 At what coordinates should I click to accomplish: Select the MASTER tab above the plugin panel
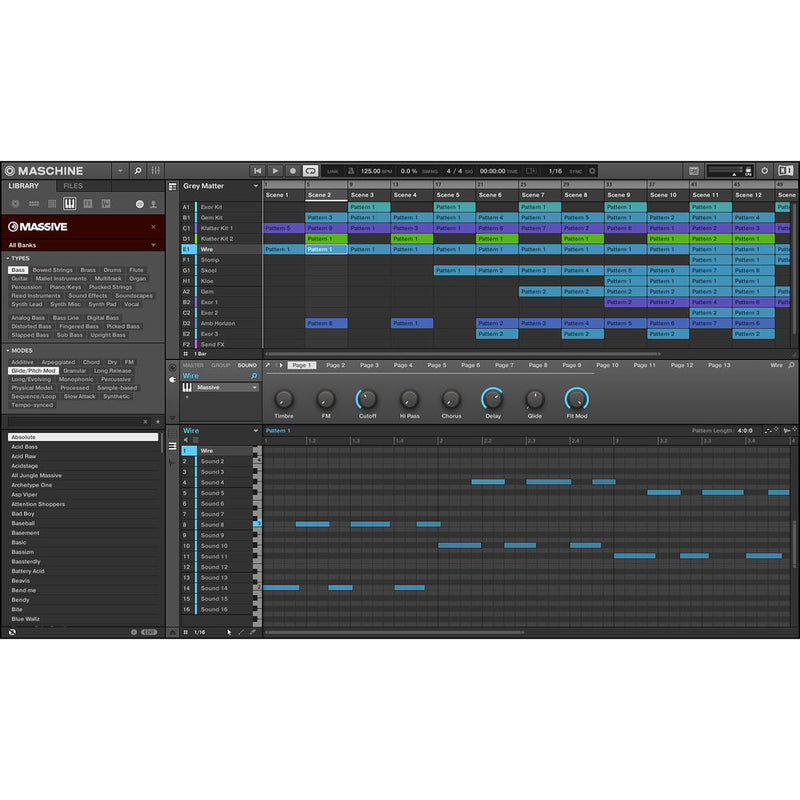[x=193, y=365]
